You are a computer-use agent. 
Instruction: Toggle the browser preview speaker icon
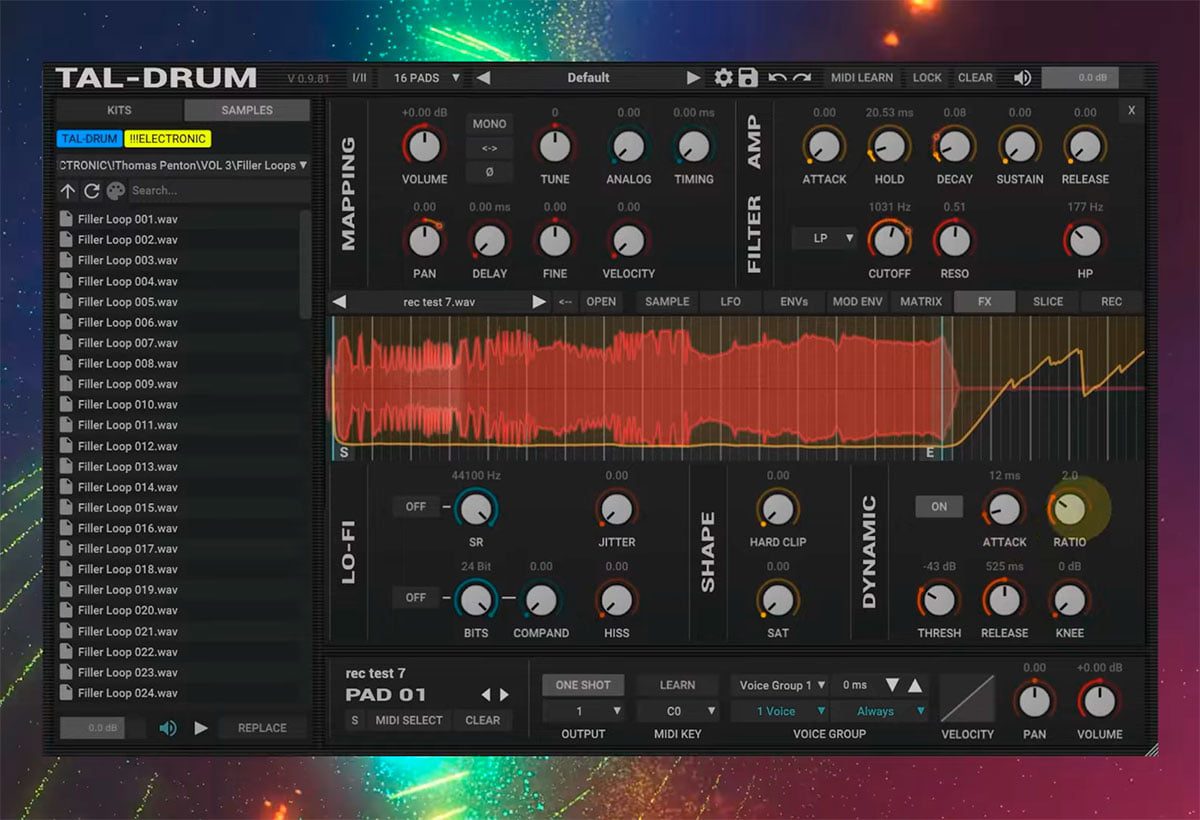tap(168, 728)
